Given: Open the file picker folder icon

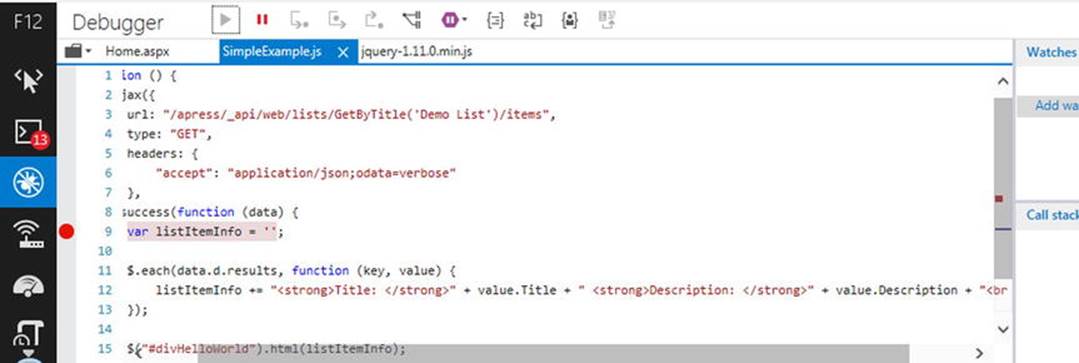Looking at the screenshot, I should 73,52.
